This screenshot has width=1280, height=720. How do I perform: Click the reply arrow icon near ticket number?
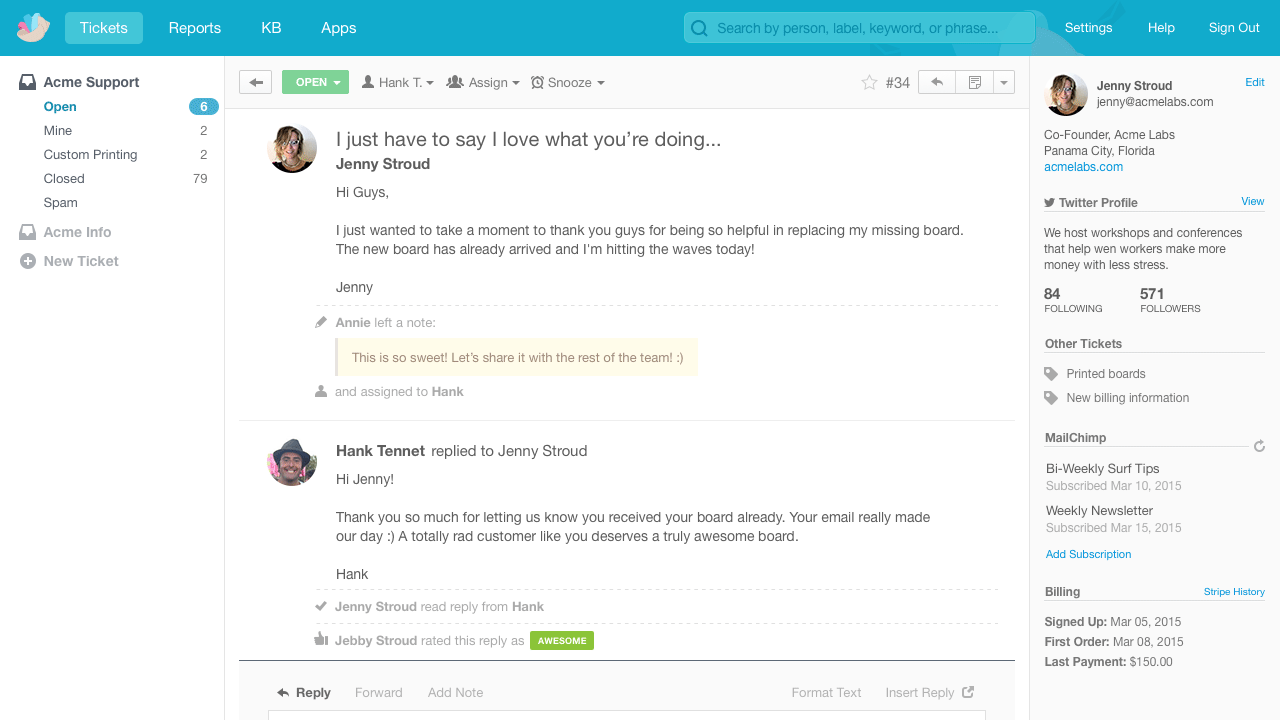point(936,82)
